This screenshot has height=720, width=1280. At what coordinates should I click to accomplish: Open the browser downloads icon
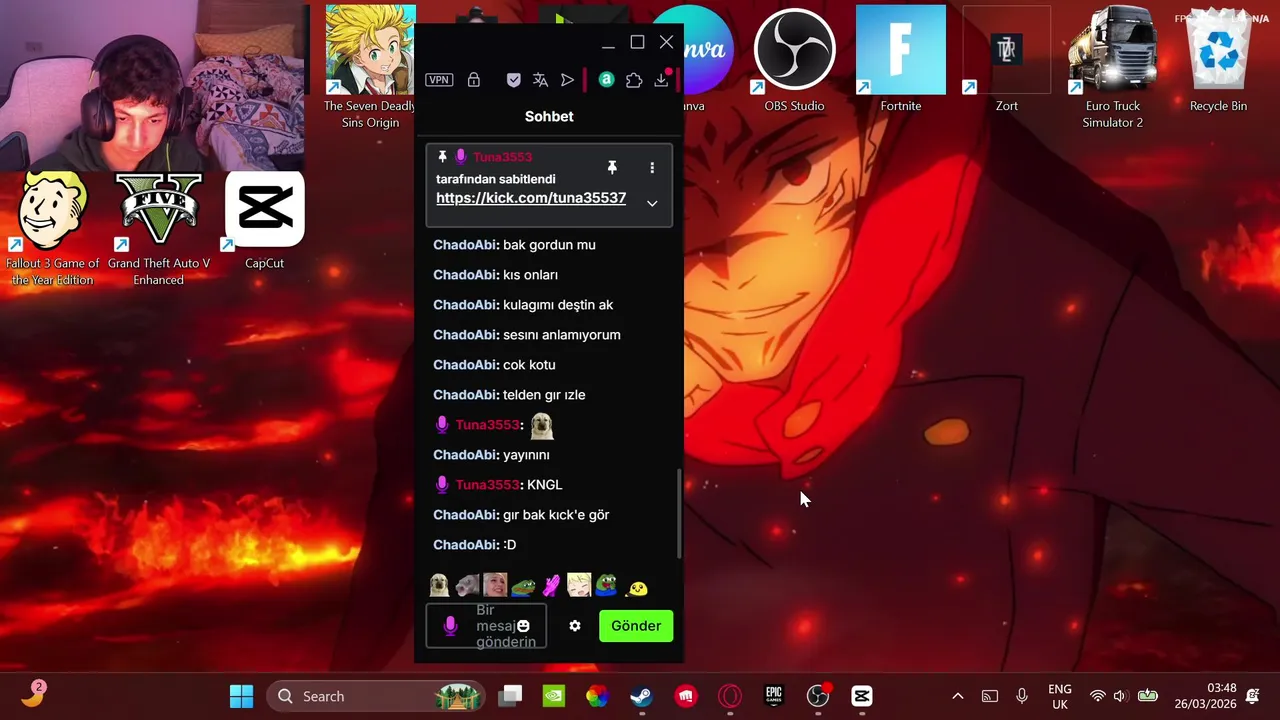[x=661, y=80]
